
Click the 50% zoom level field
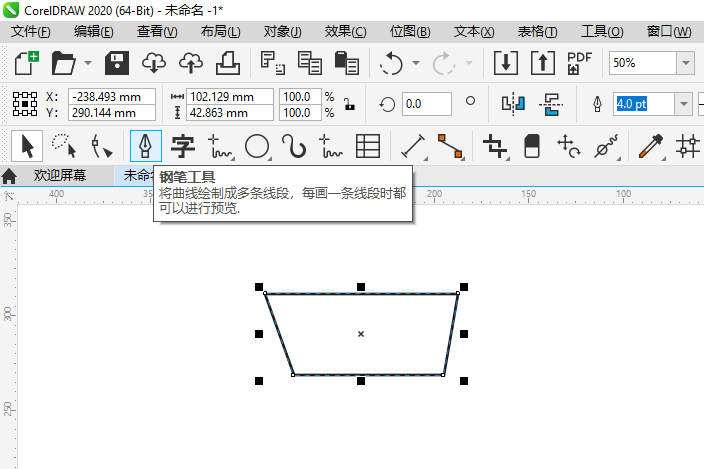point(642,63)
